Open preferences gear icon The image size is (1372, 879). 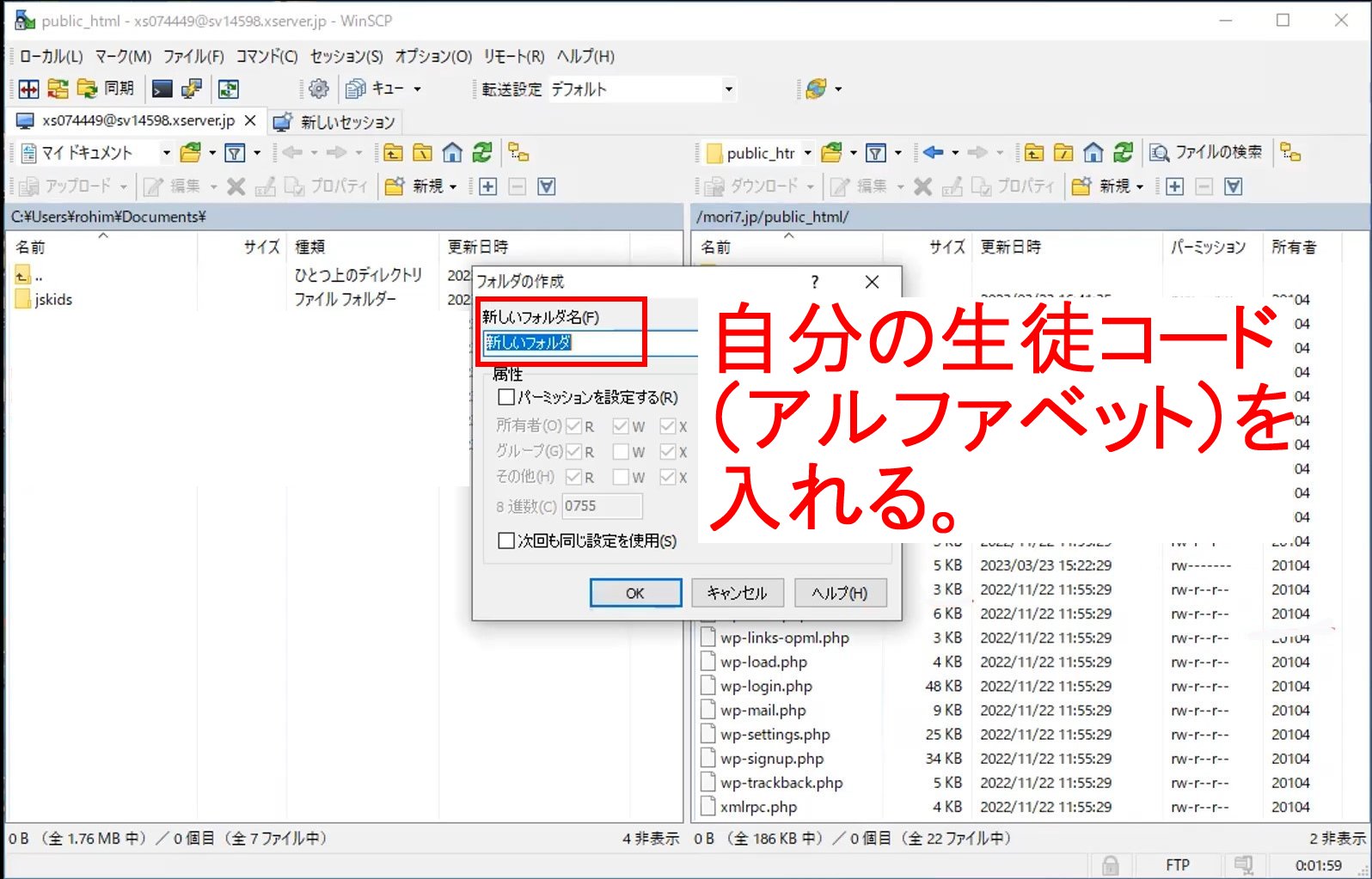319,89
